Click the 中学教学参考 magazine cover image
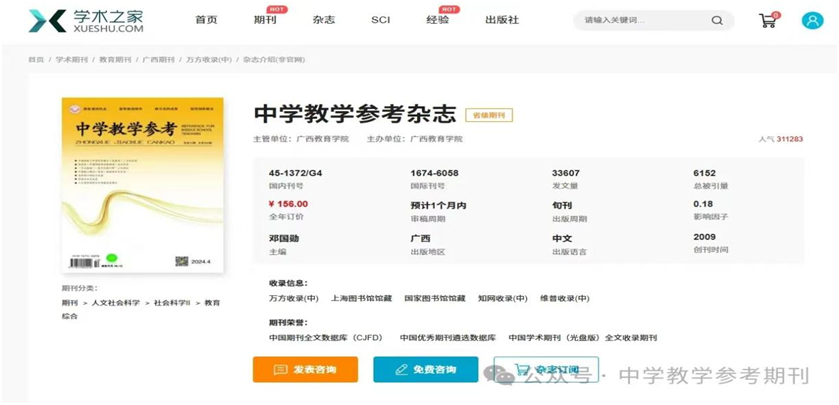 142,185
